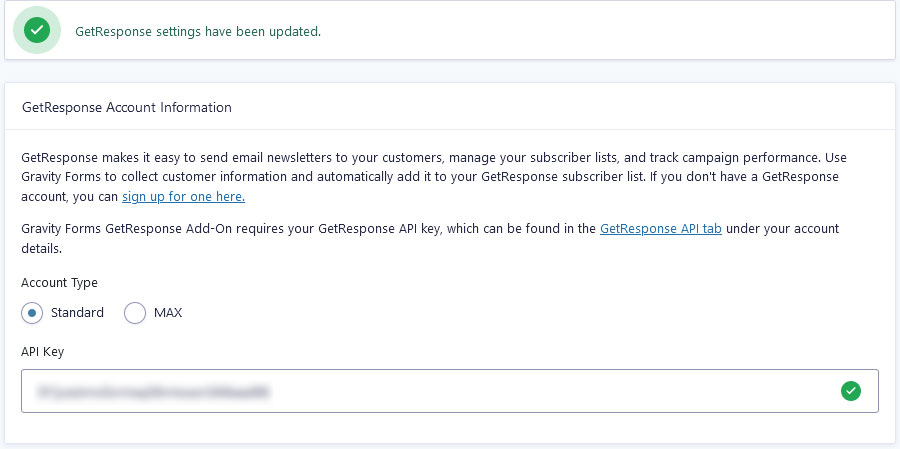Viewport: 900px width, 449px height.
Task: Click "account, you can" text before signup link
Action: [x=70, y=197]
